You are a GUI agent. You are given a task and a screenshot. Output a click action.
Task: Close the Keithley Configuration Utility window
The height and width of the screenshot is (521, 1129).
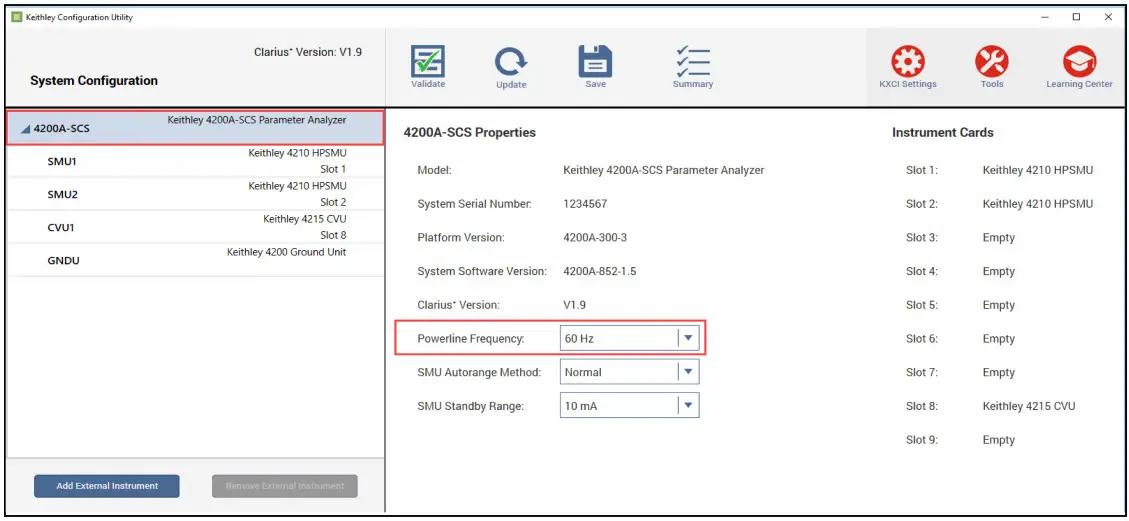pos(1108,17)
